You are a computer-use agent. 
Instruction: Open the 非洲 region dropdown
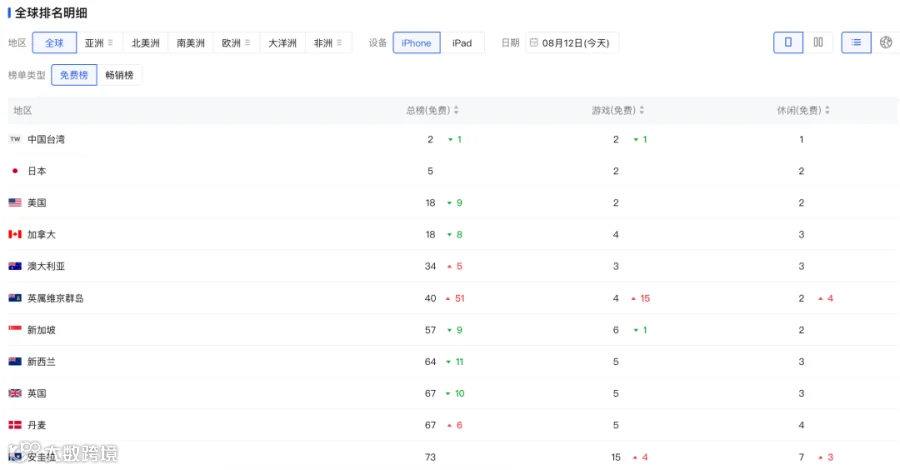click(328, 43)
